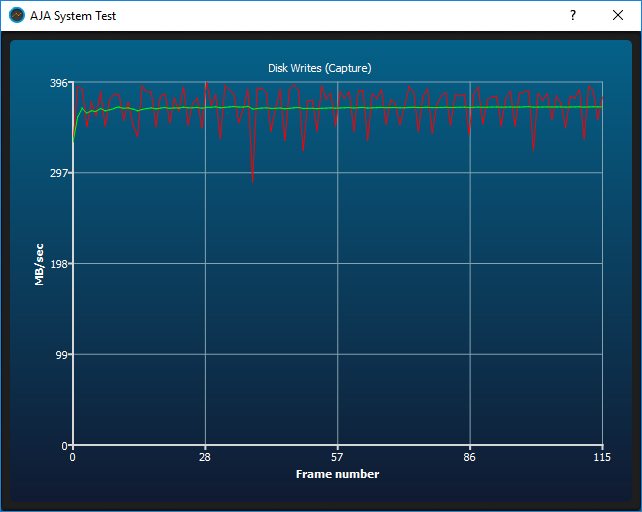Screen dimensions: 642x512
Task: Open help with the question mark button
Action: [573, 15]
